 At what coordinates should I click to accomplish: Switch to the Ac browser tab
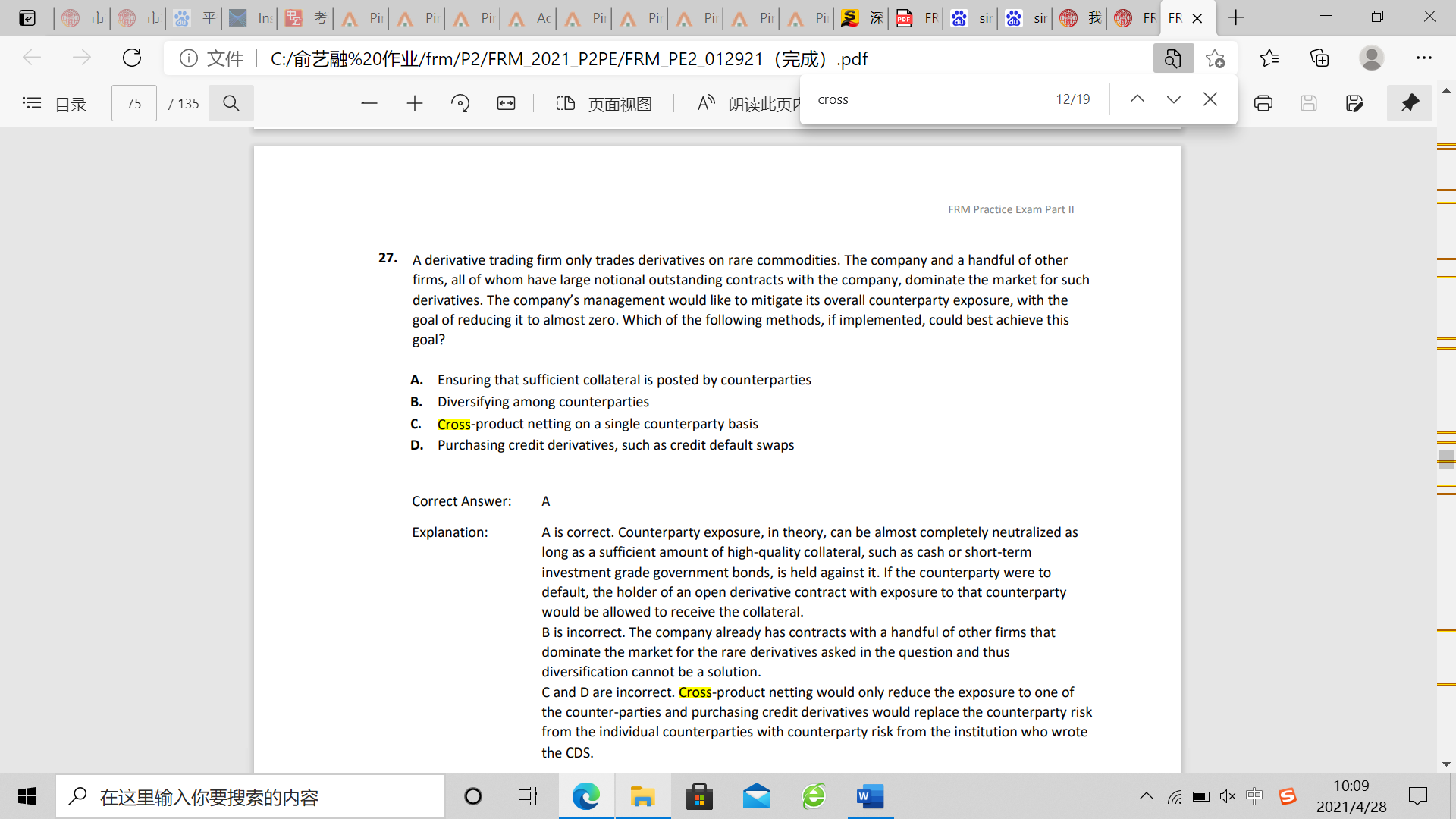(x=529, y=17)
